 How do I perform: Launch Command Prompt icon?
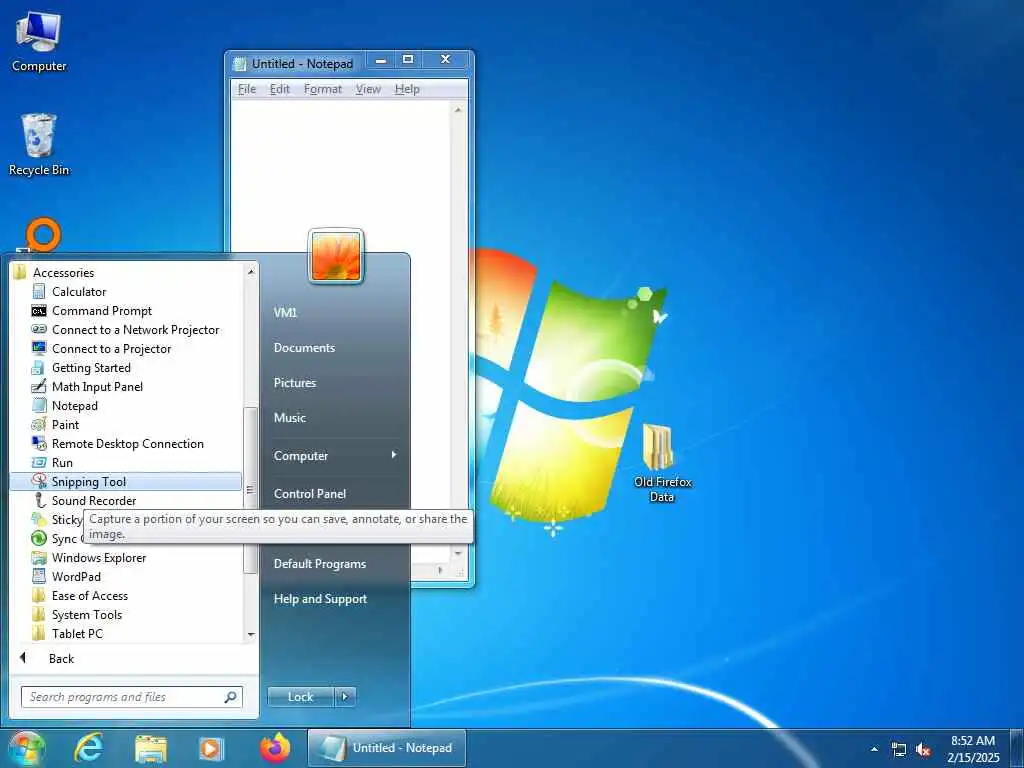(39, 311)
